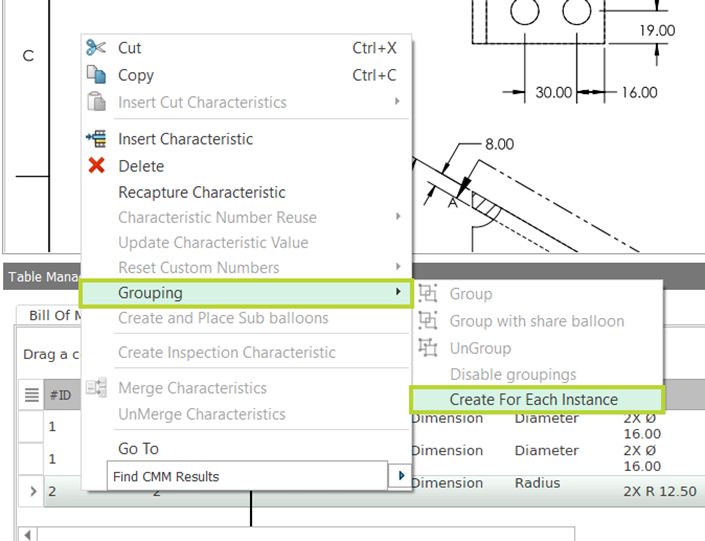
Task: Open Grouping submenu arrow
Action: coord(398,292)
